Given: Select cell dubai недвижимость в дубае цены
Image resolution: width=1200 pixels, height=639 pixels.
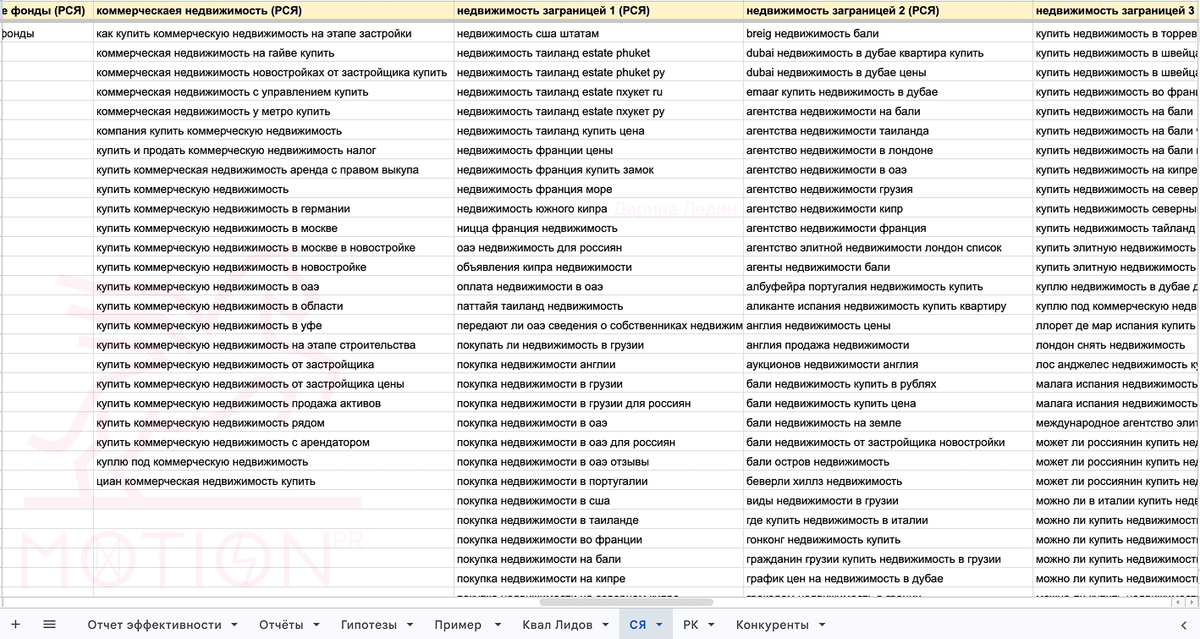Looking at the screenshot, I should click(888, 72).
